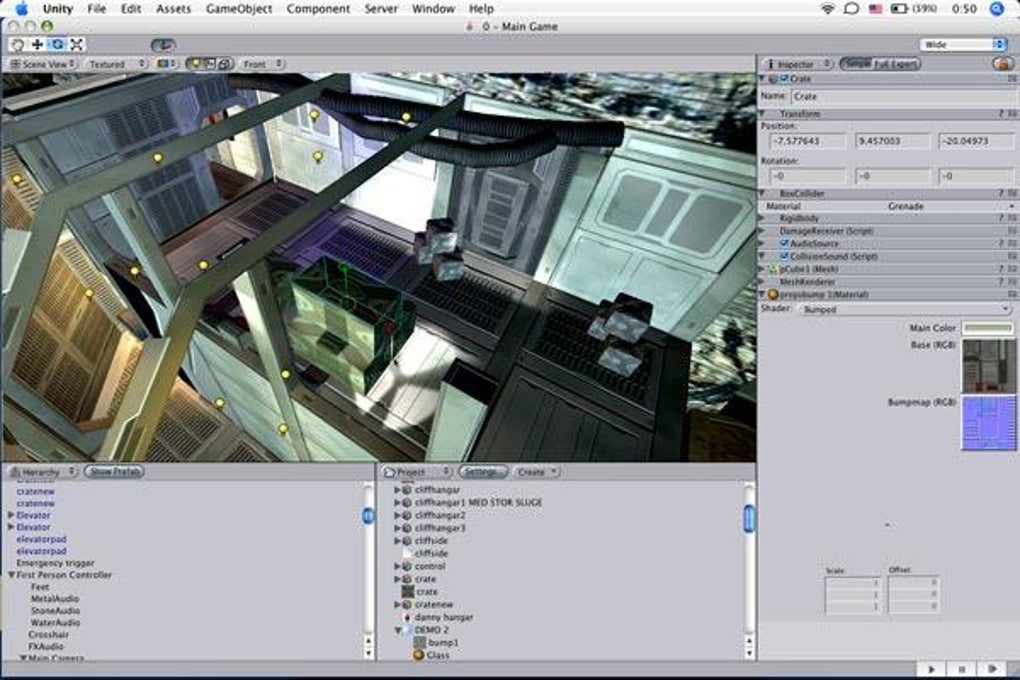This screenshot has width=1020, height=680.
Task: Disable the AudioSource component checkbox
Action: click(784, 243)
